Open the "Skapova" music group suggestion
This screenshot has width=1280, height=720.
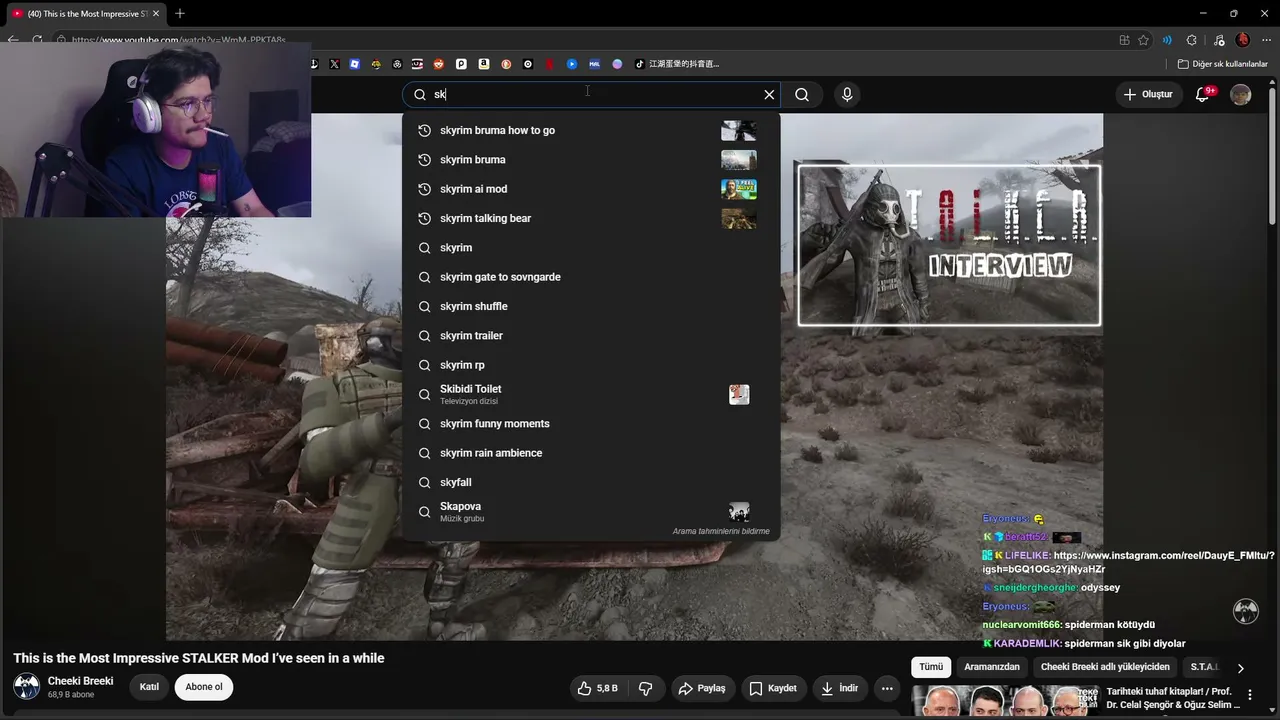point(591,512)
